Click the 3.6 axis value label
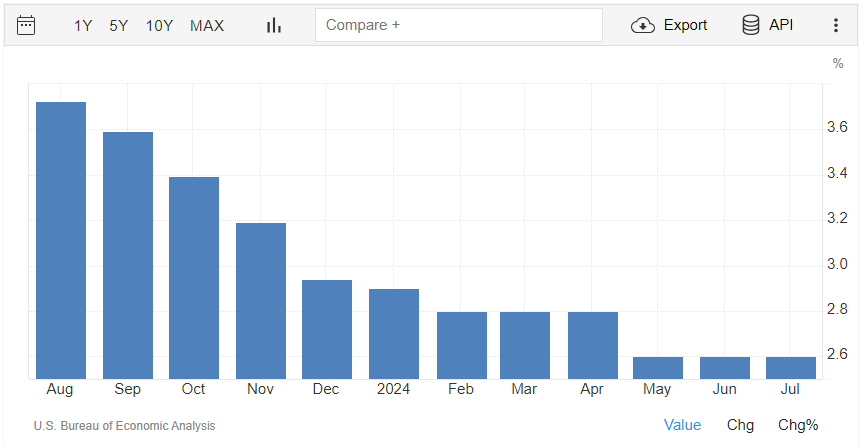Screen dimensions: 859x447 (x=837, y=127)
